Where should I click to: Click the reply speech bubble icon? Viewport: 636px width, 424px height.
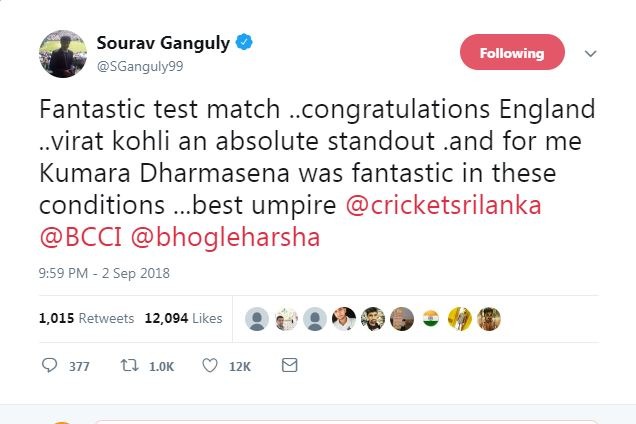tap(49, 366)
